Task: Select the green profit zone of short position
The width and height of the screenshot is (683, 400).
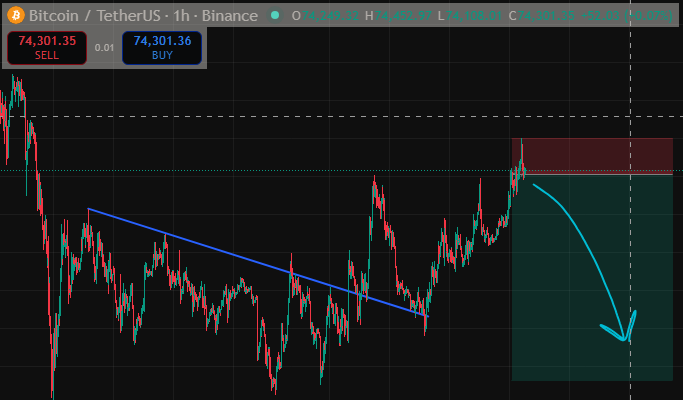Action: pyautogui.click(x=592, y=278)
